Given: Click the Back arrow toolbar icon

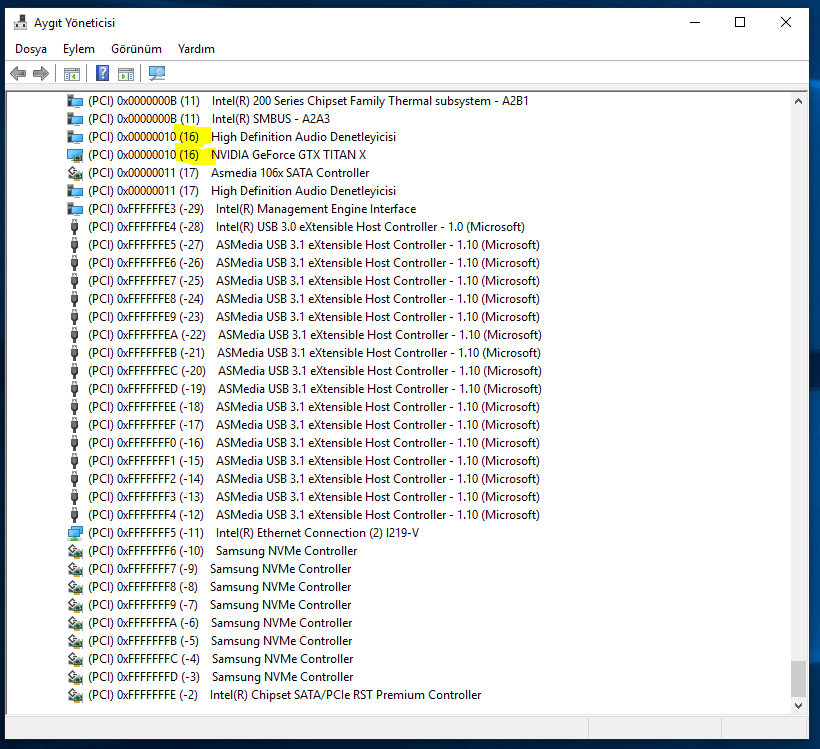Looking at the screenshot, I should [18, 74].
